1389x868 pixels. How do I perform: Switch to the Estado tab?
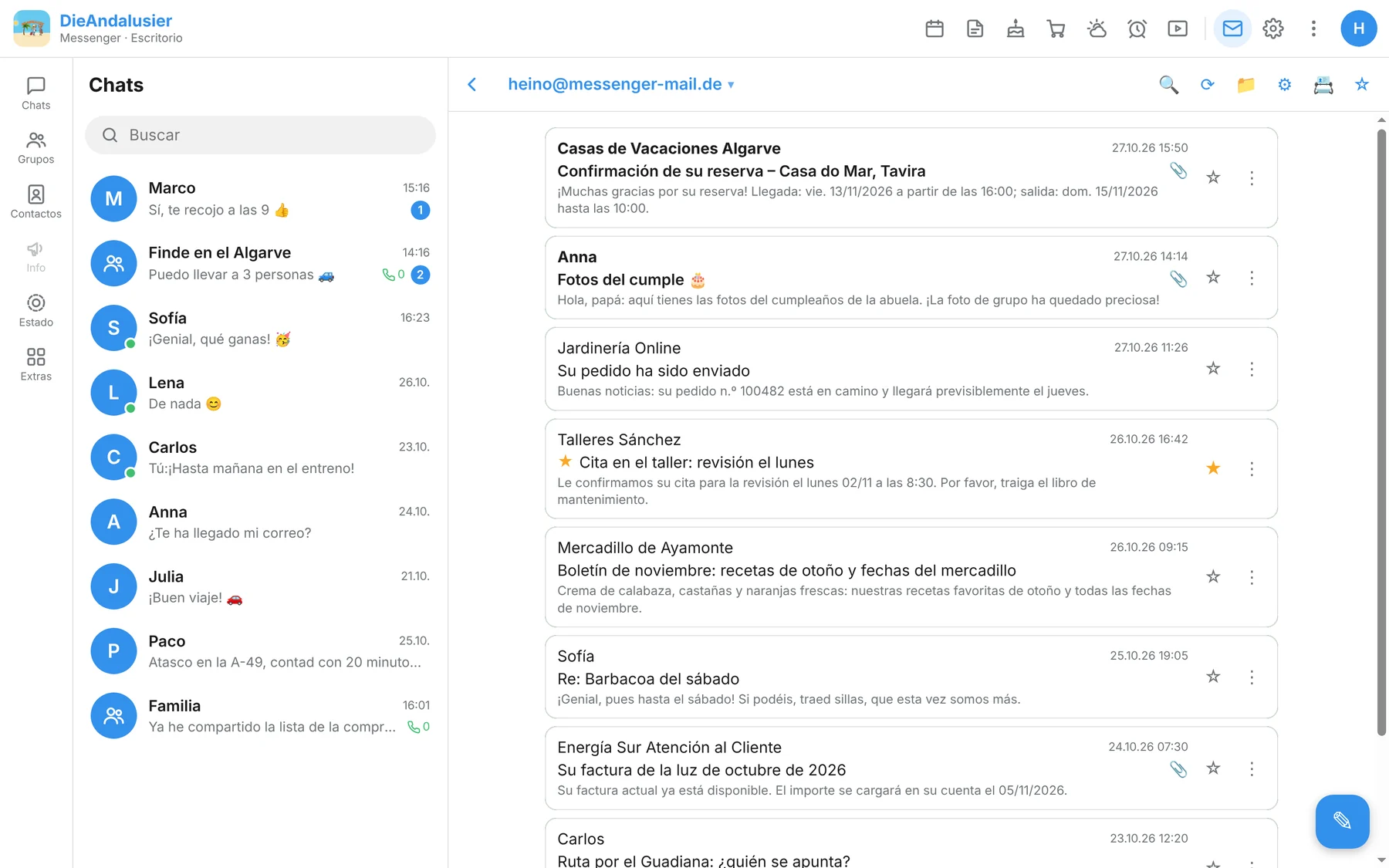[36, 310]
